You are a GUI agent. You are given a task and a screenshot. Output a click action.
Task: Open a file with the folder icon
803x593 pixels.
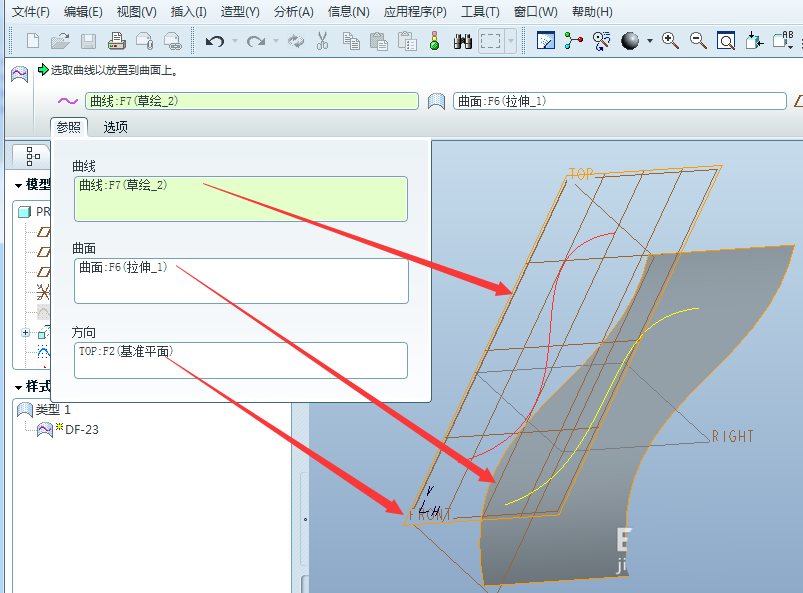[x=60, y=40]
